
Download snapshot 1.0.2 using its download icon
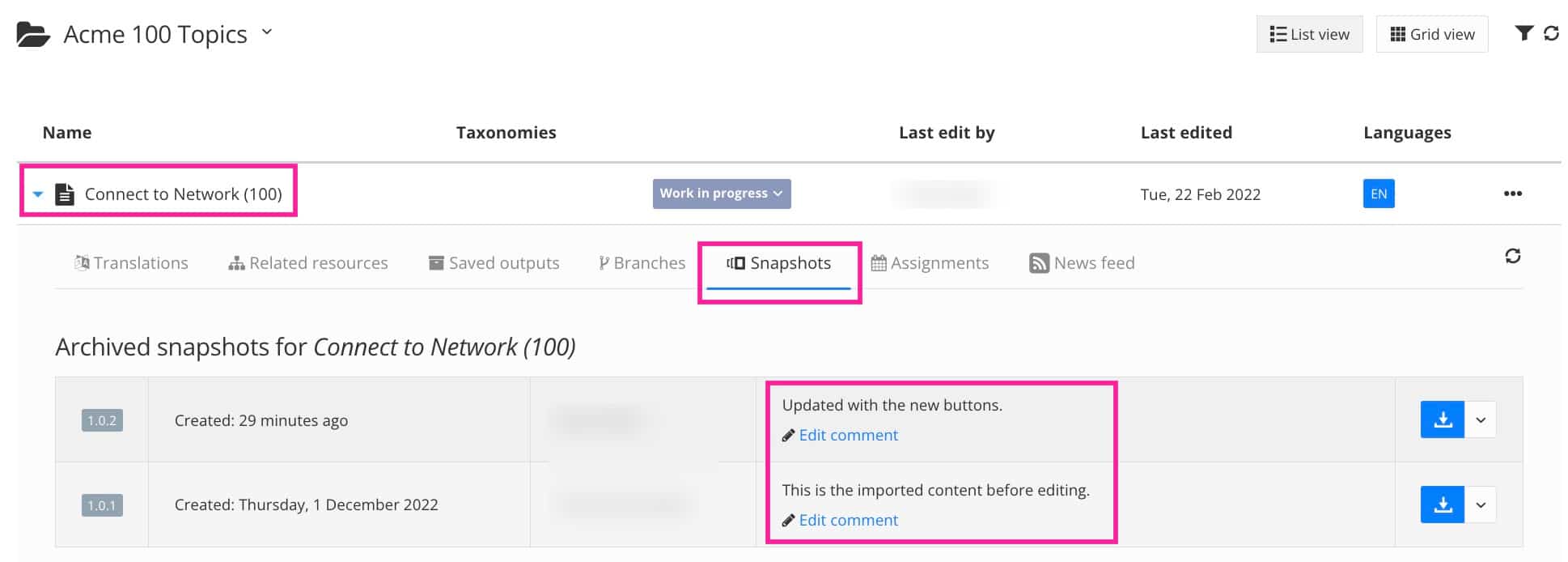tap(1442, 419)
